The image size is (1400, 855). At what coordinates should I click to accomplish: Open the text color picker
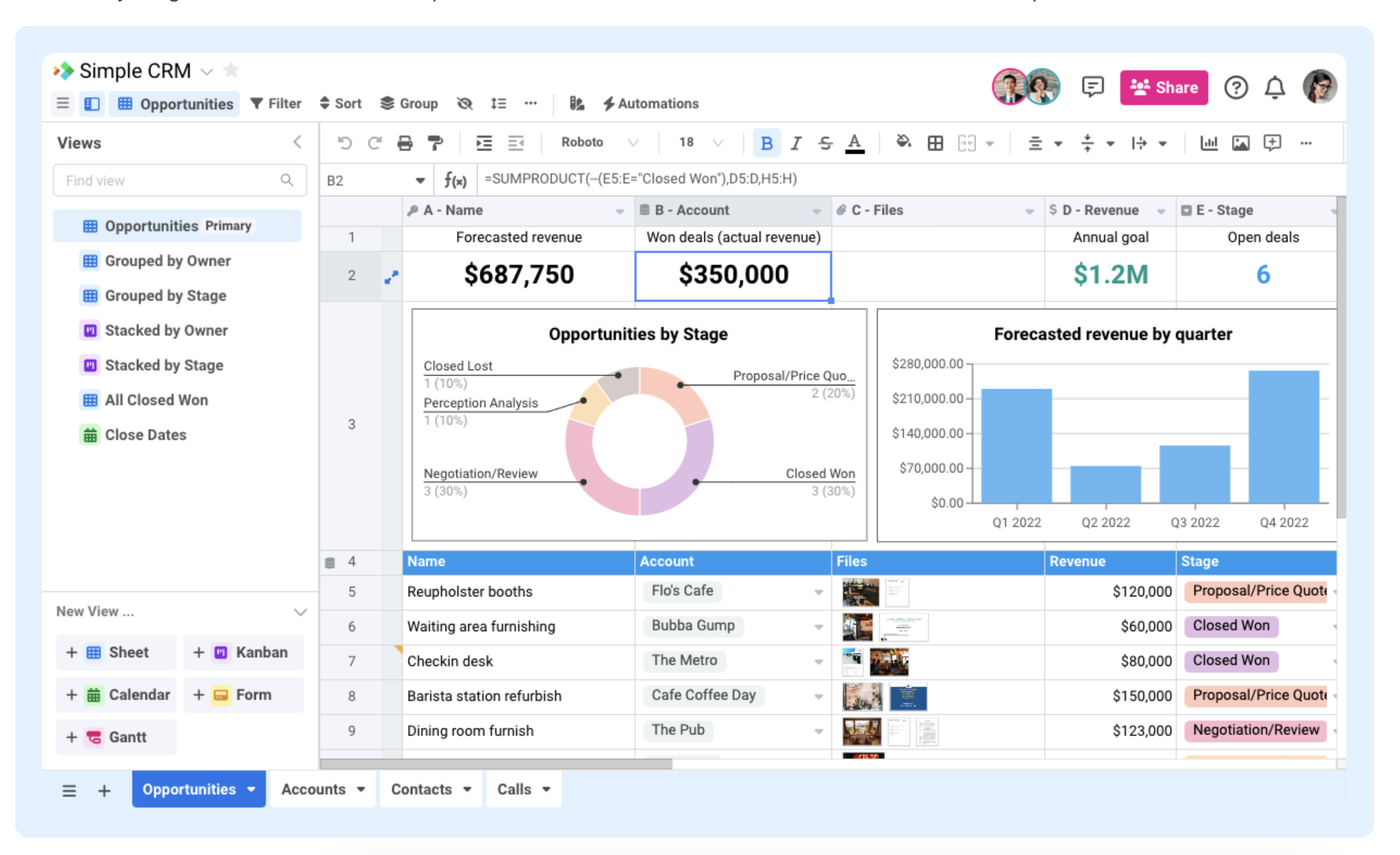pos(854,143)
